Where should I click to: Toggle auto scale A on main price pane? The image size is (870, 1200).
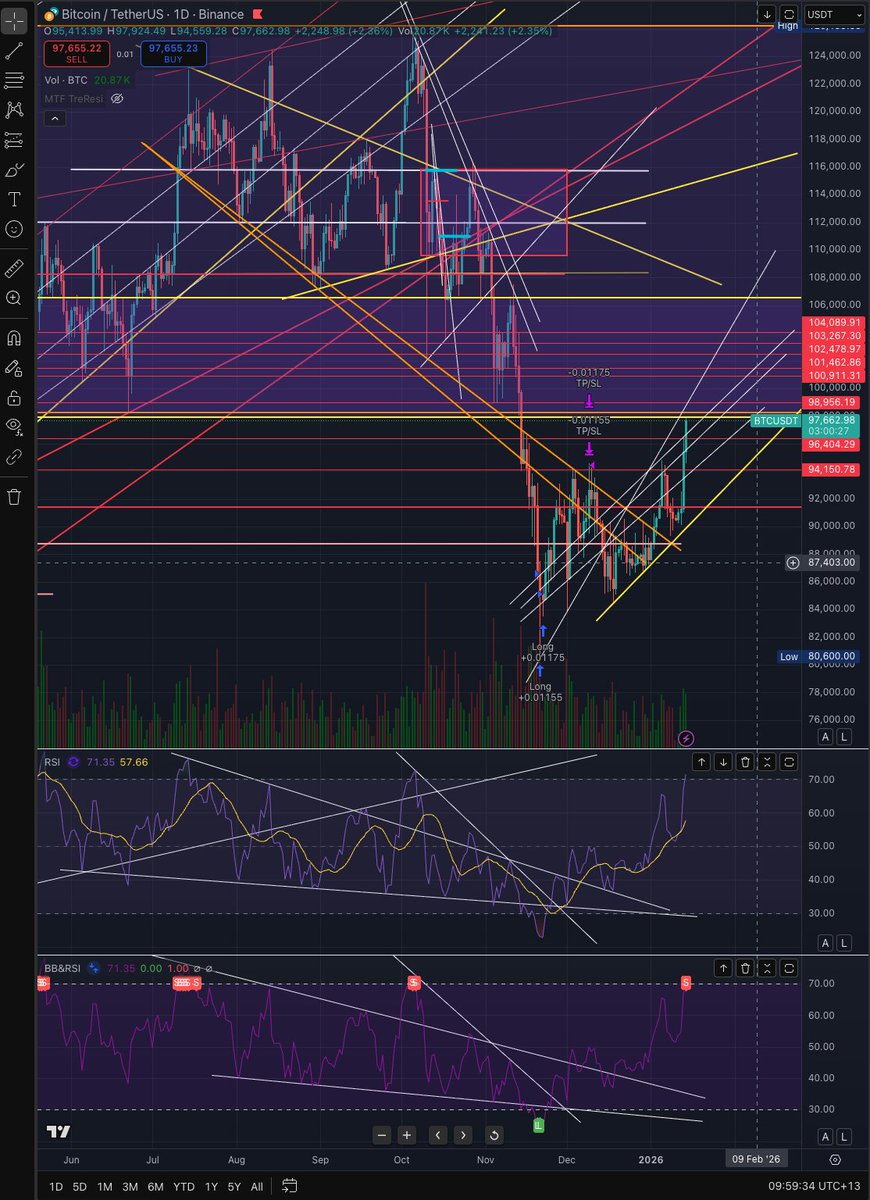click(x=825, y=736)
